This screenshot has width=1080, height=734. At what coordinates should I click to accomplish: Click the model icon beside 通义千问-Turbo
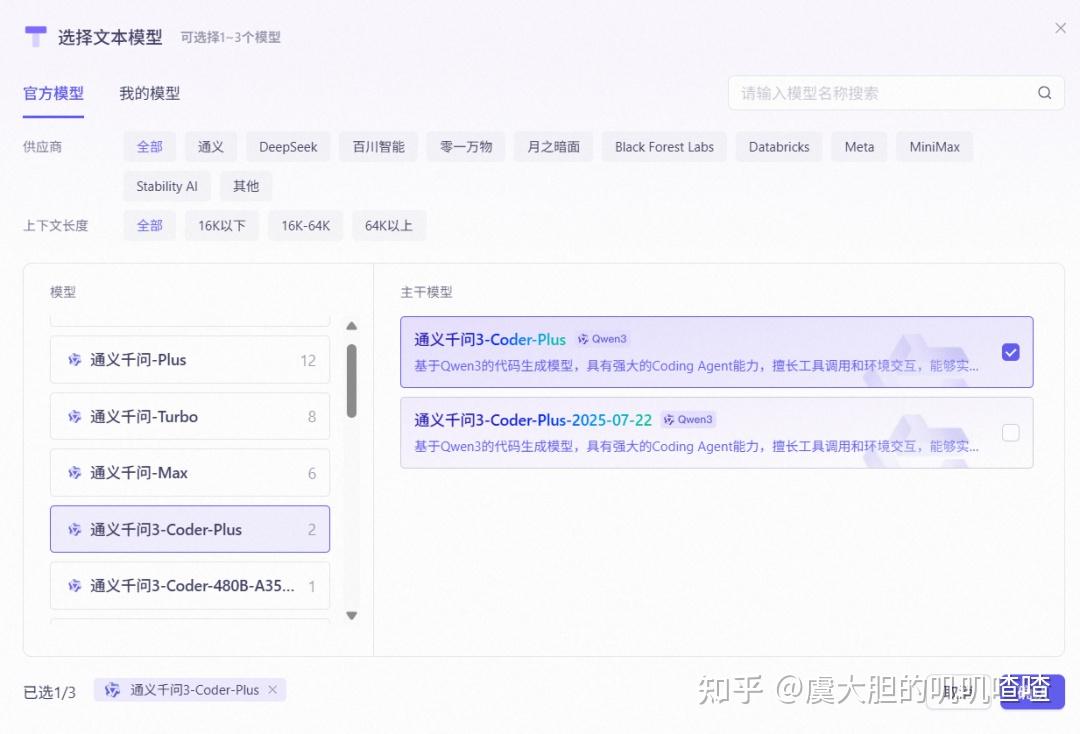pyautogui.click(x=74, y=416)
